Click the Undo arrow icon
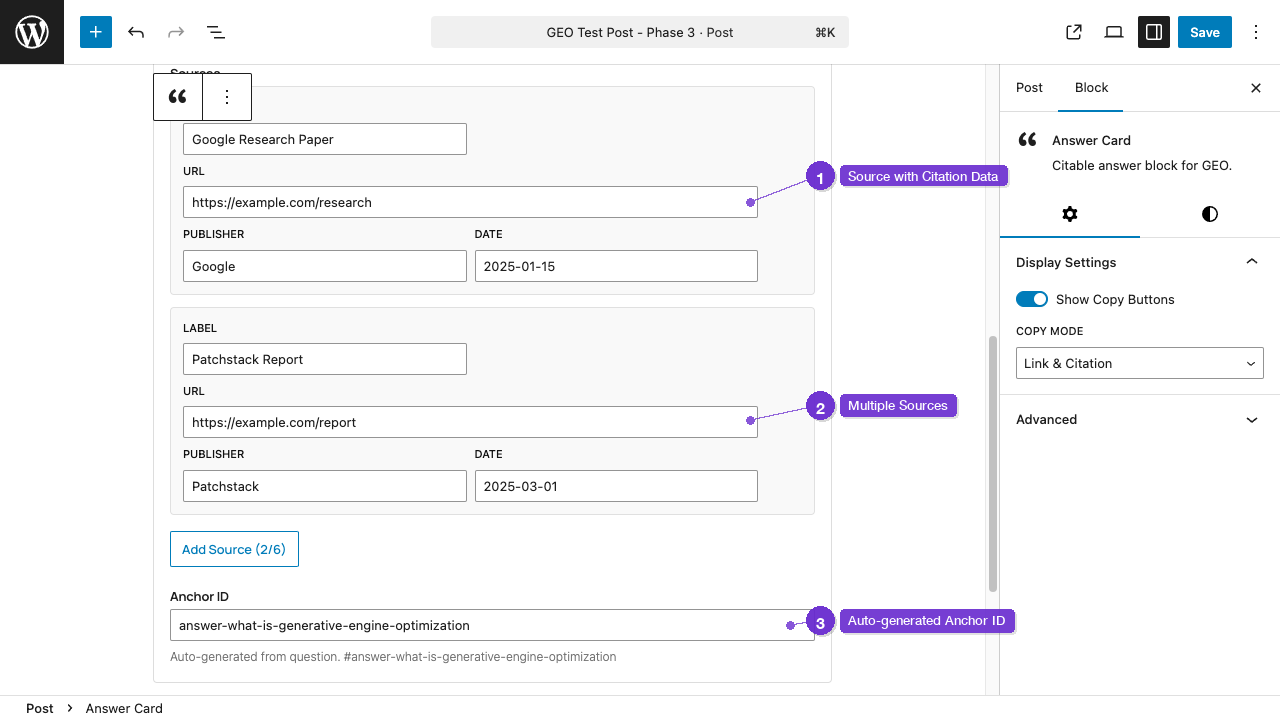 point(136,32)
